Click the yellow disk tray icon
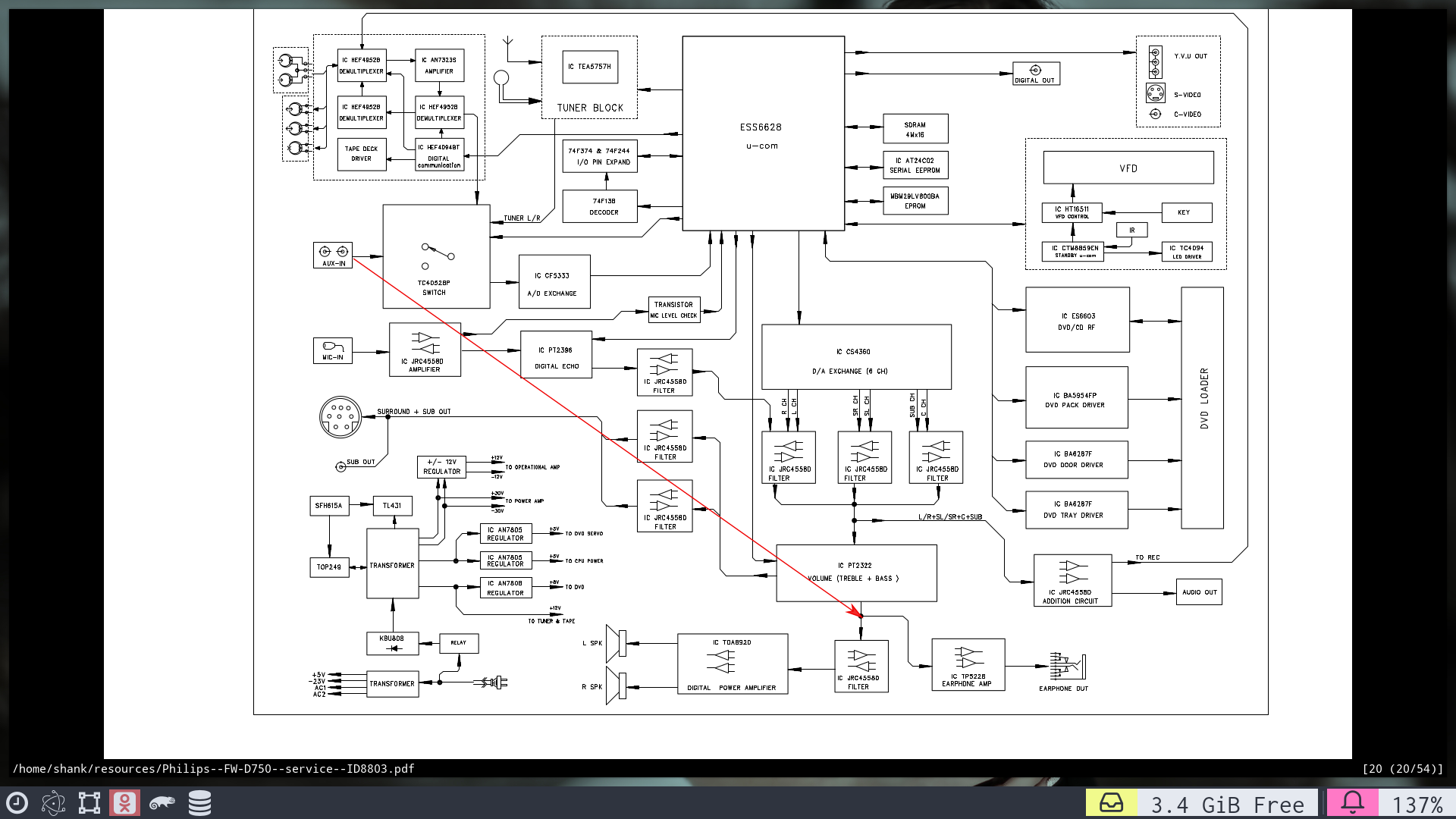 tap(1111, 803)
